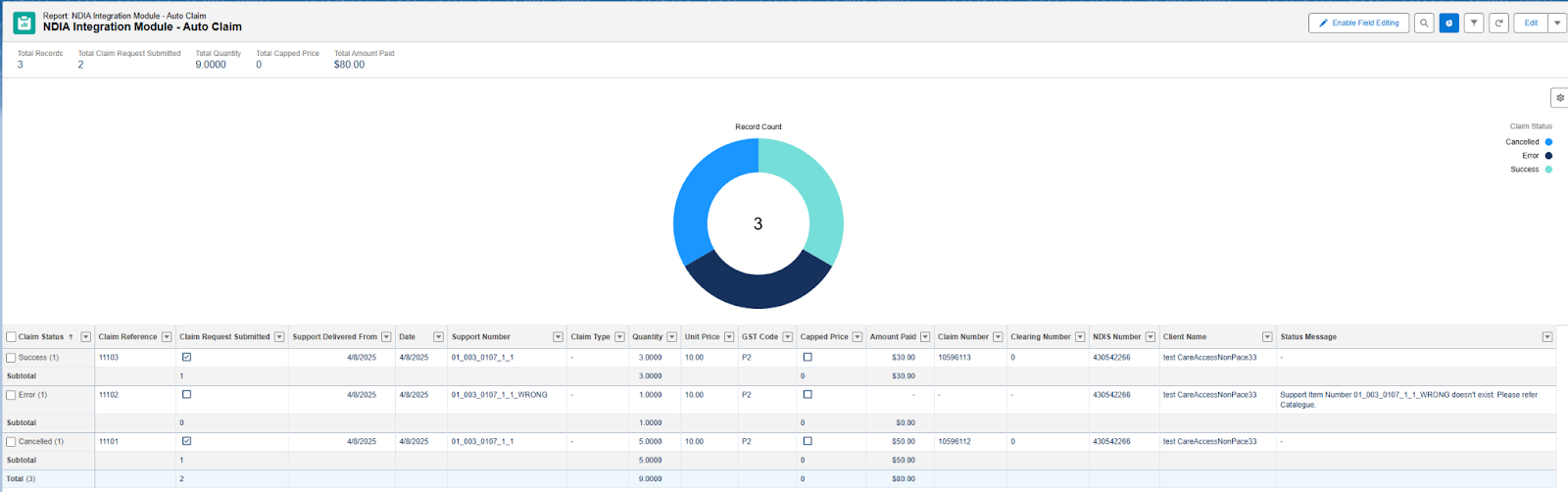Image resolution: width=1568 pixels, height=492 pixels.
Task: Open the report search magnifier icon
Action: 1424,23
